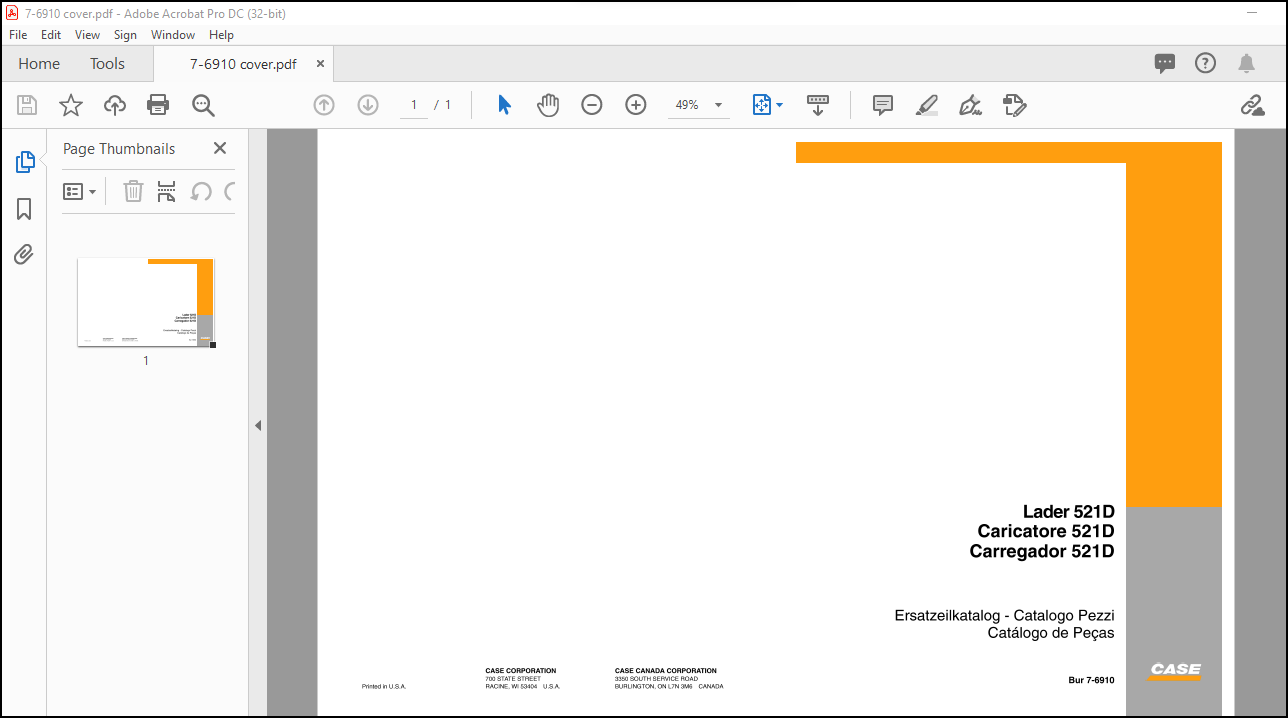Open the View menu
1288x718 pixels.
click(88, 34)
